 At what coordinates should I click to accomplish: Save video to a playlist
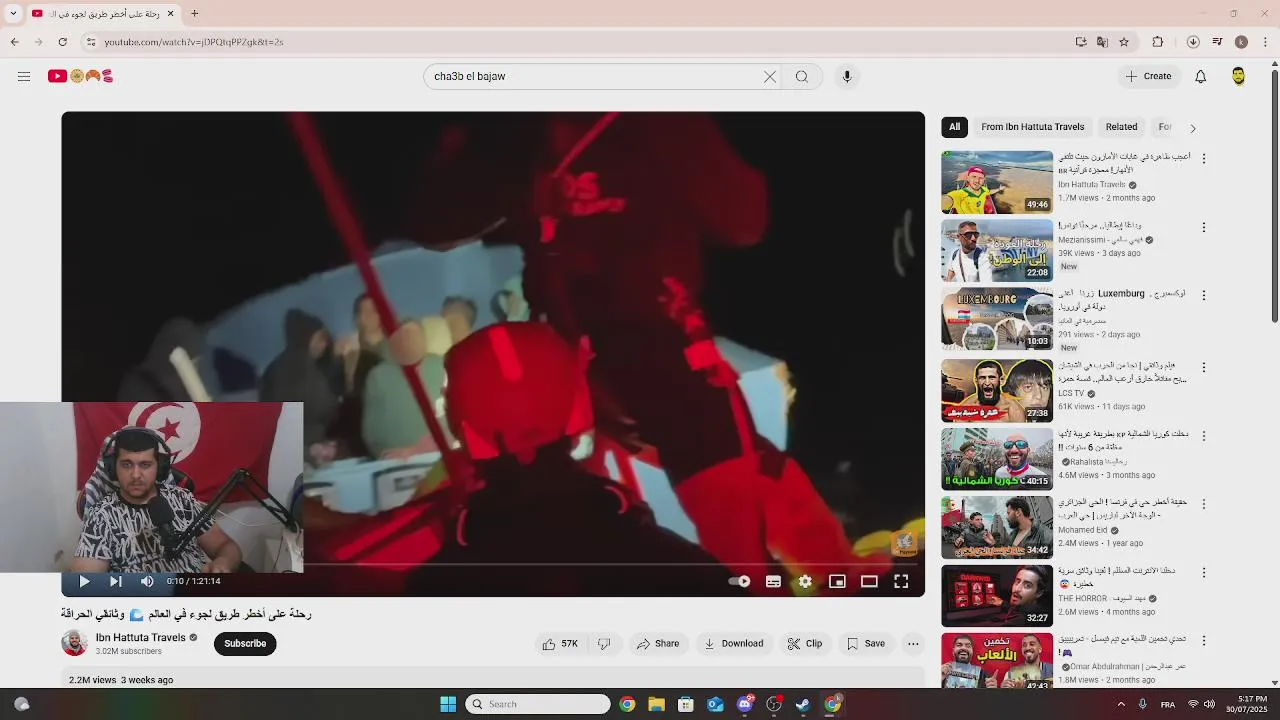pyautogui.click(x=866, y=644)
